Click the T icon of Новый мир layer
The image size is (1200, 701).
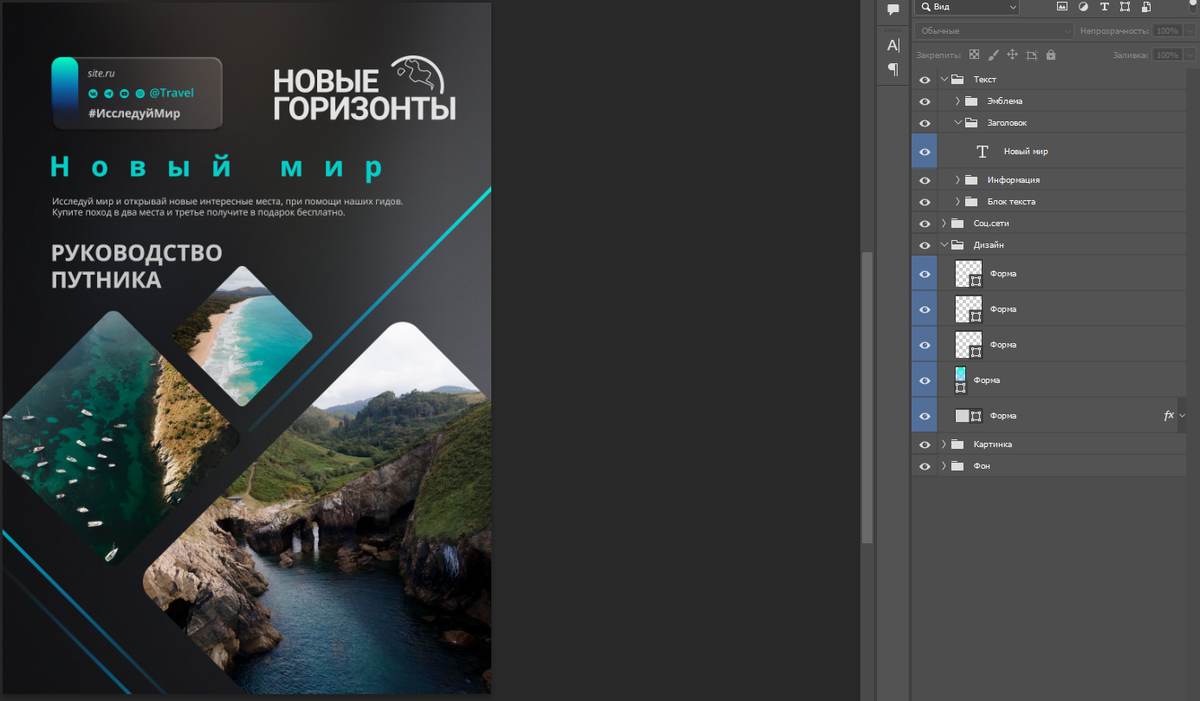click(x=982, y=151)
